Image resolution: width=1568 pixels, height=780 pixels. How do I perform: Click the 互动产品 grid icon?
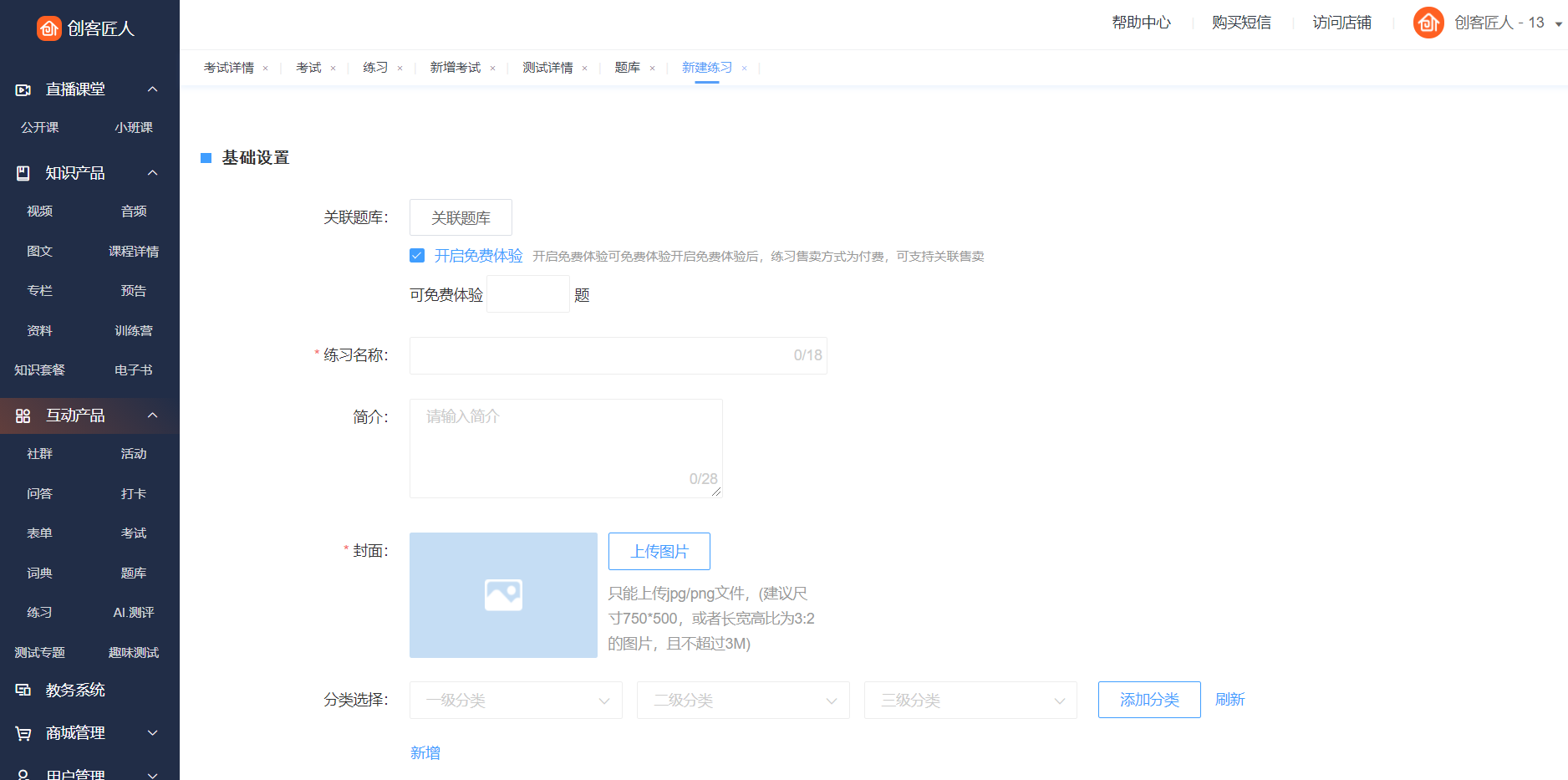[x=23, y=415]
